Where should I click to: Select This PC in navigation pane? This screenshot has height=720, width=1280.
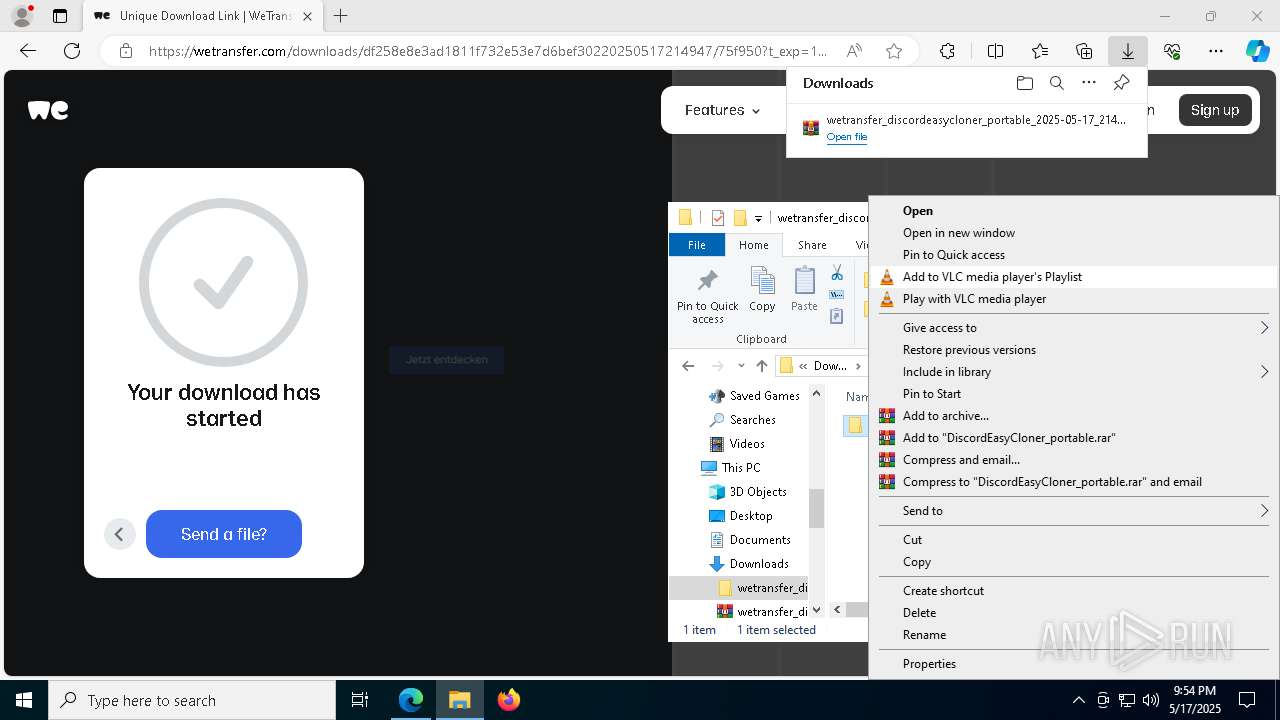point(741,468)
